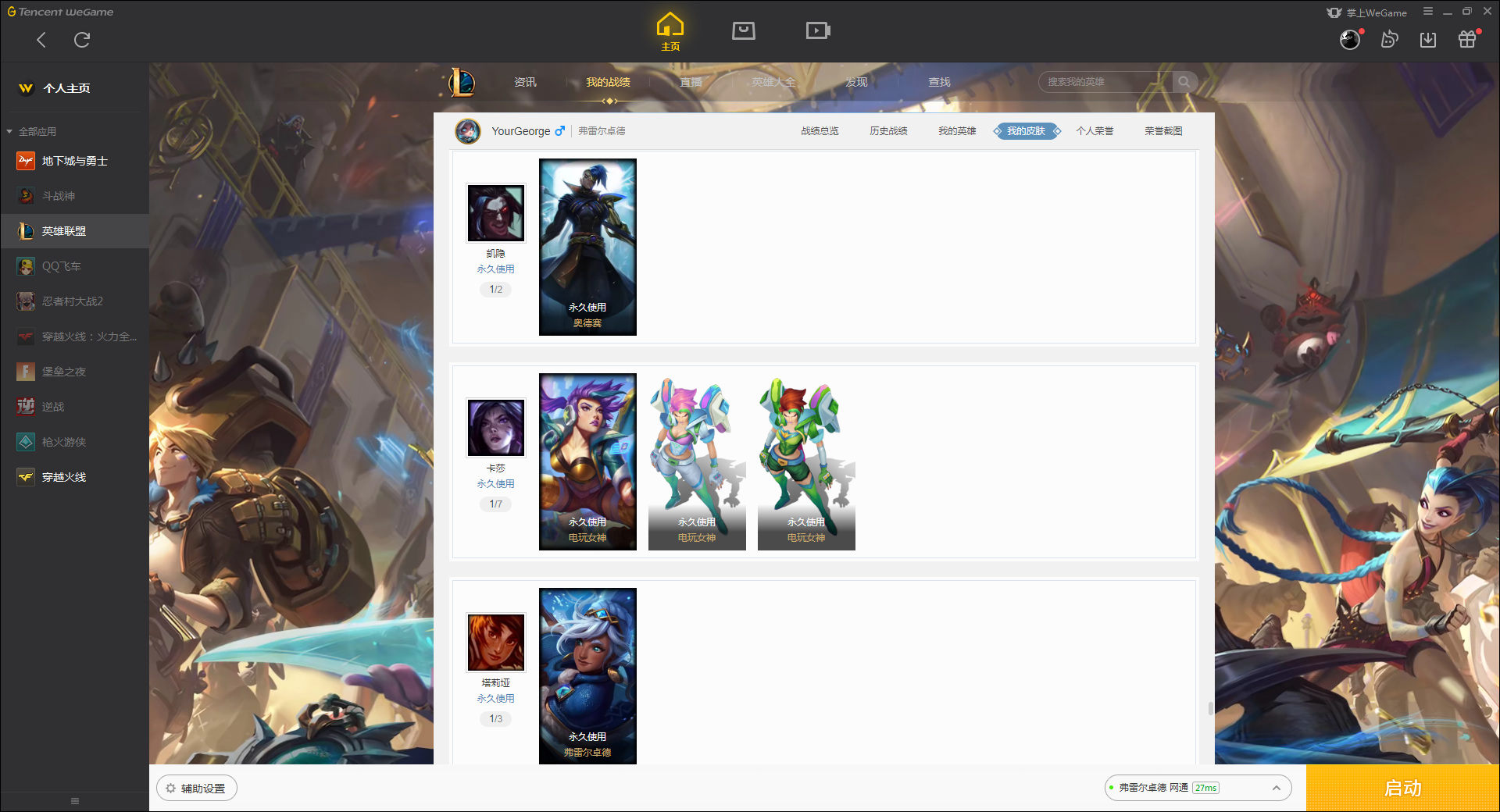Screen dimensions: 1500x812
Task: Open the 我的战绩 tab
Action: click(x=608, y=82)
